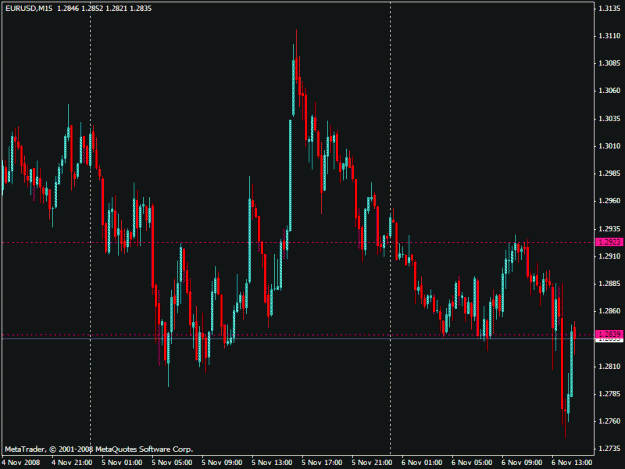Image resolution: width=625 pixels, height=469 pixels.
Task: Select the 1.2923 pink price level label
Action: point(609,242)
